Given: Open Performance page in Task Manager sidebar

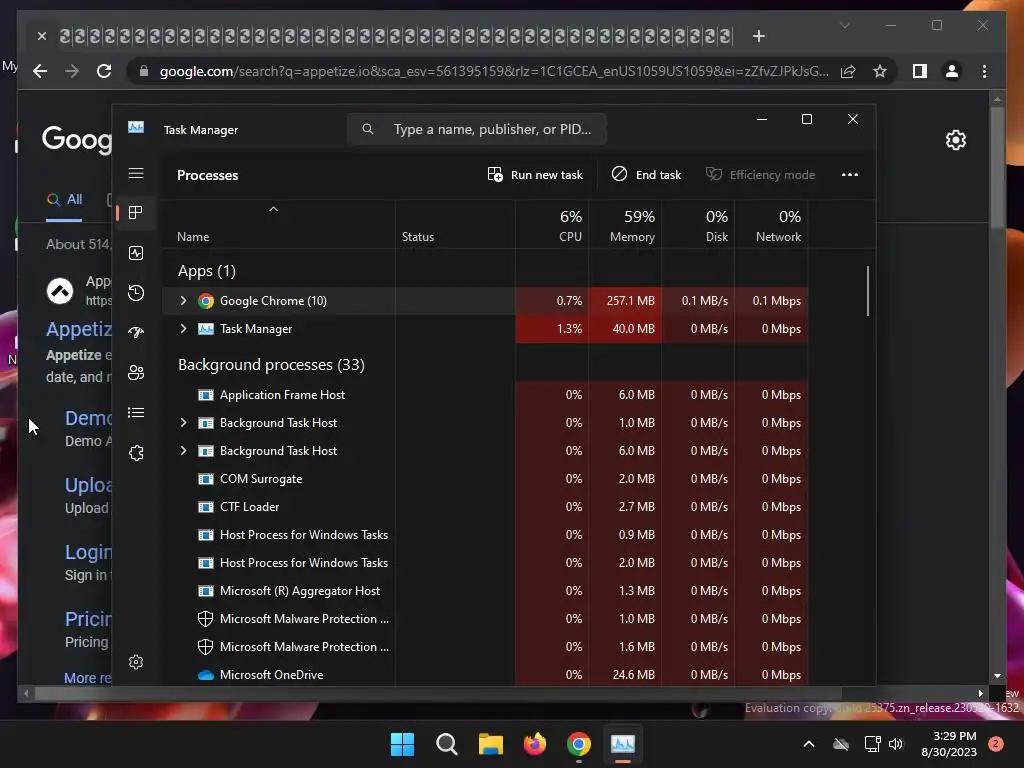Looking at the screenshot, I should 136,253.
